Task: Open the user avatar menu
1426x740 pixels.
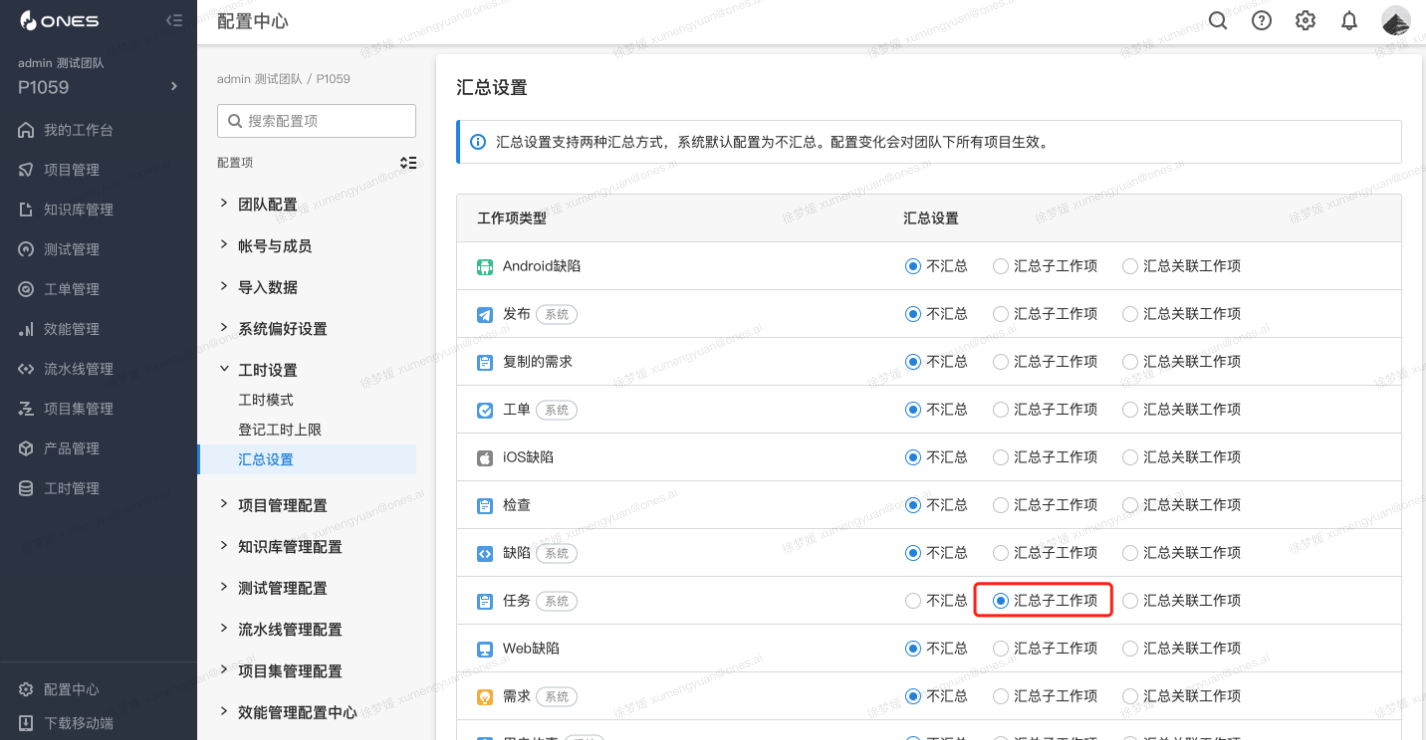Action: 1395,21
